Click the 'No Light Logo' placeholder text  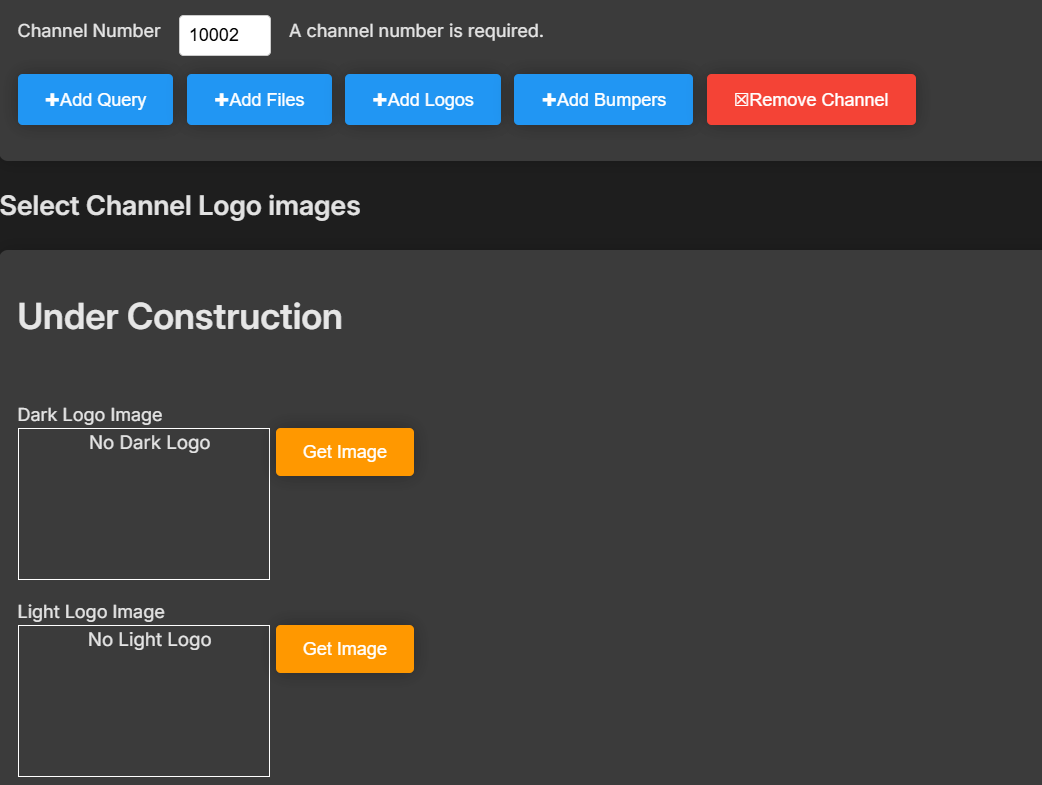(149, 639)
